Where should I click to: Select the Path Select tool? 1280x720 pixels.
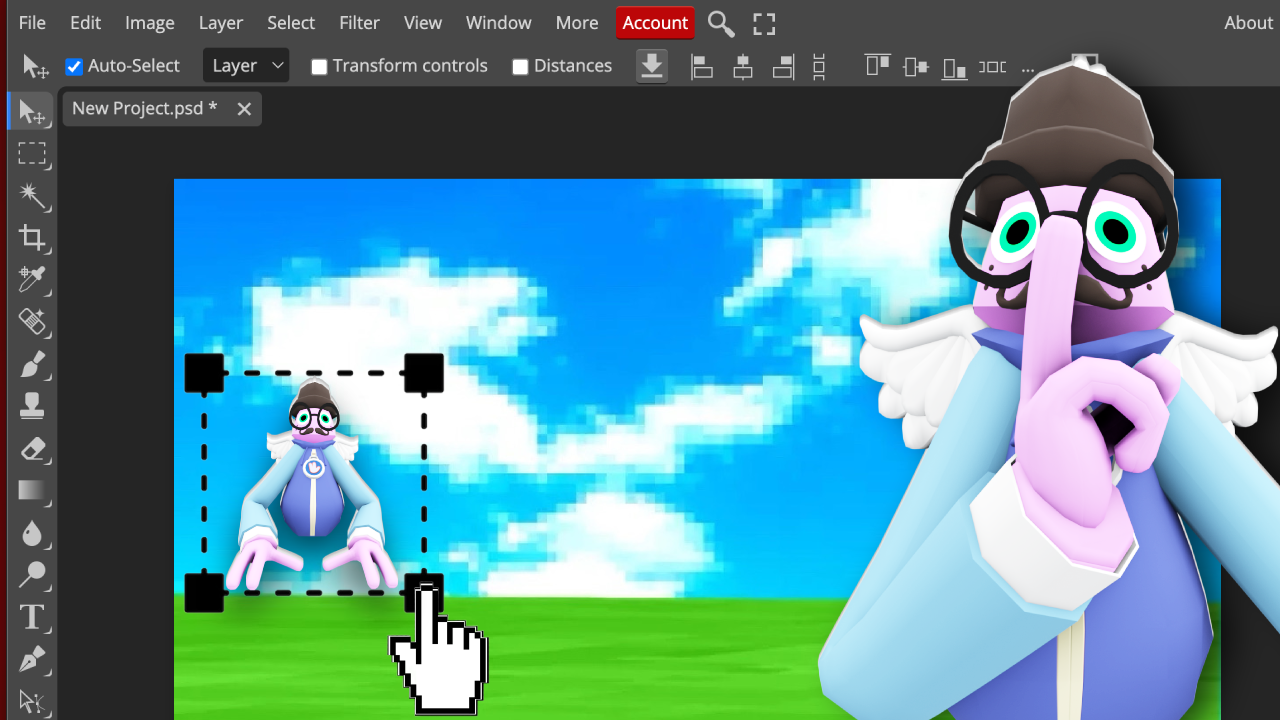click(x=32, y=702)
